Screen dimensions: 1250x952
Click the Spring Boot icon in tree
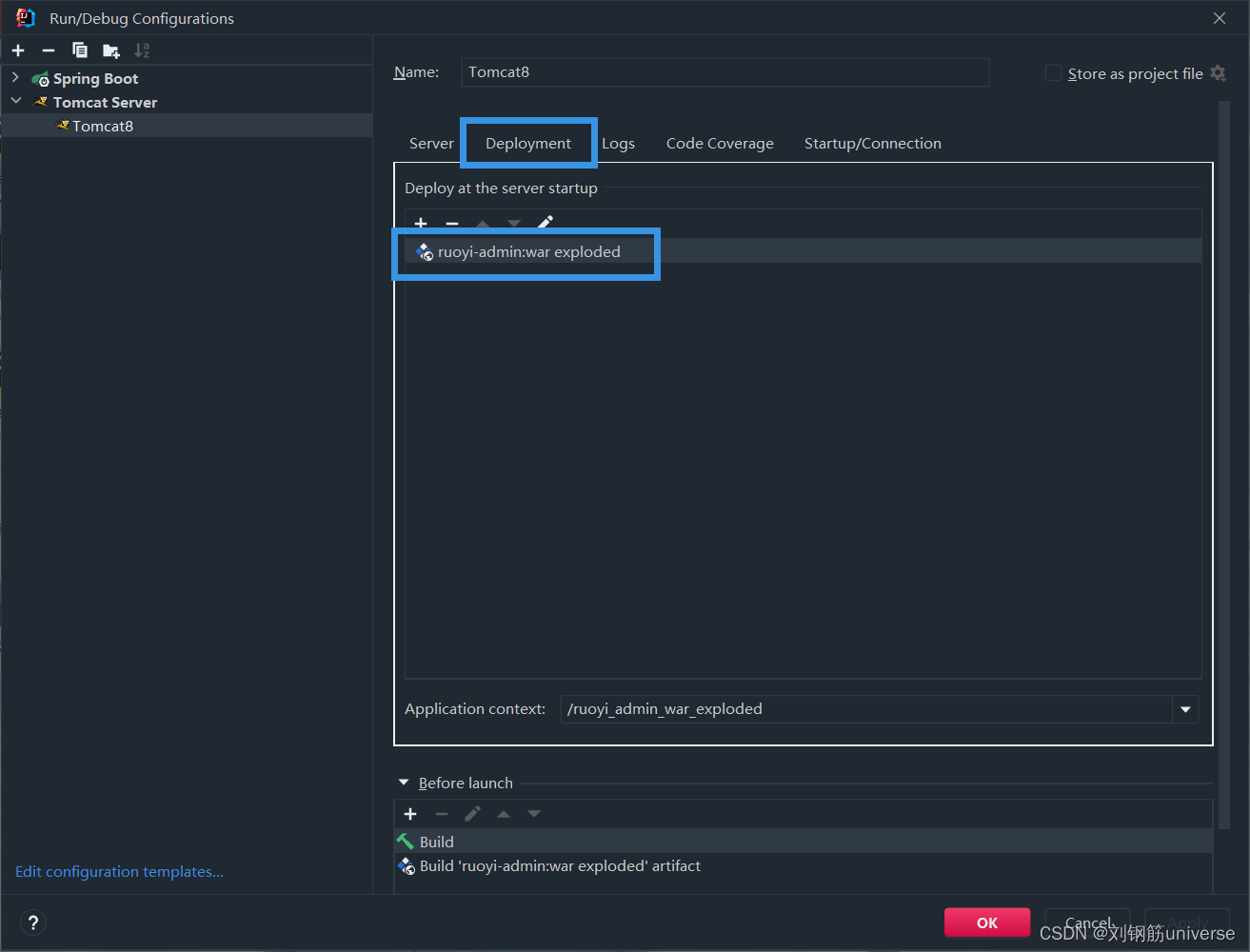[41, 79]
